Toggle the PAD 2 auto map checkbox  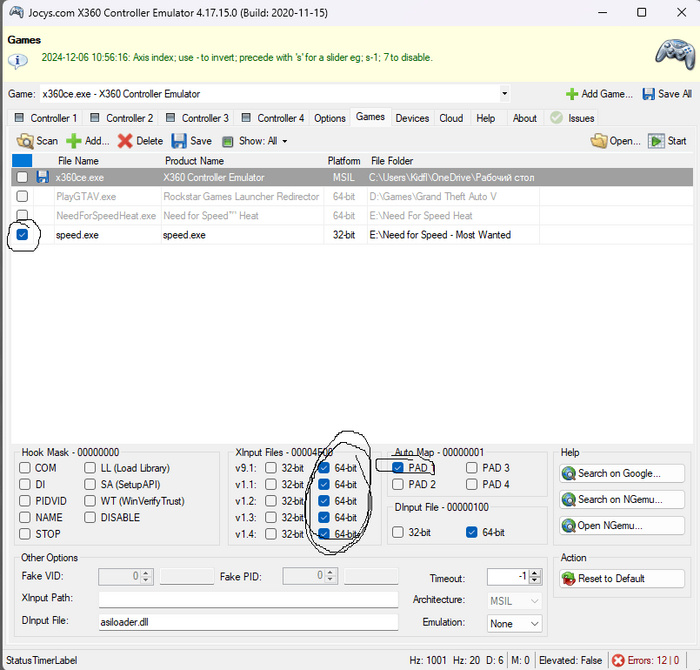[399, 485]
